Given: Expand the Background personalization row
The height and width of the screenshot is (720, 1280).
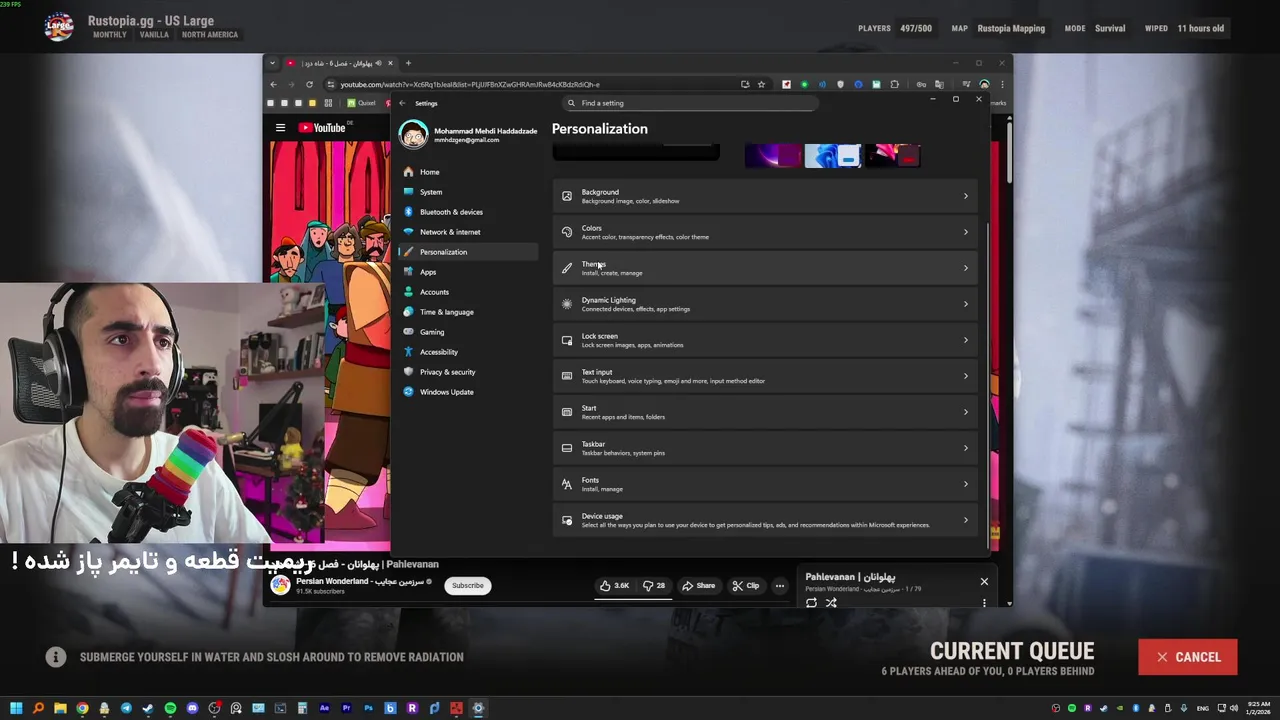Looking at the screenshot, I should [765, 196].
